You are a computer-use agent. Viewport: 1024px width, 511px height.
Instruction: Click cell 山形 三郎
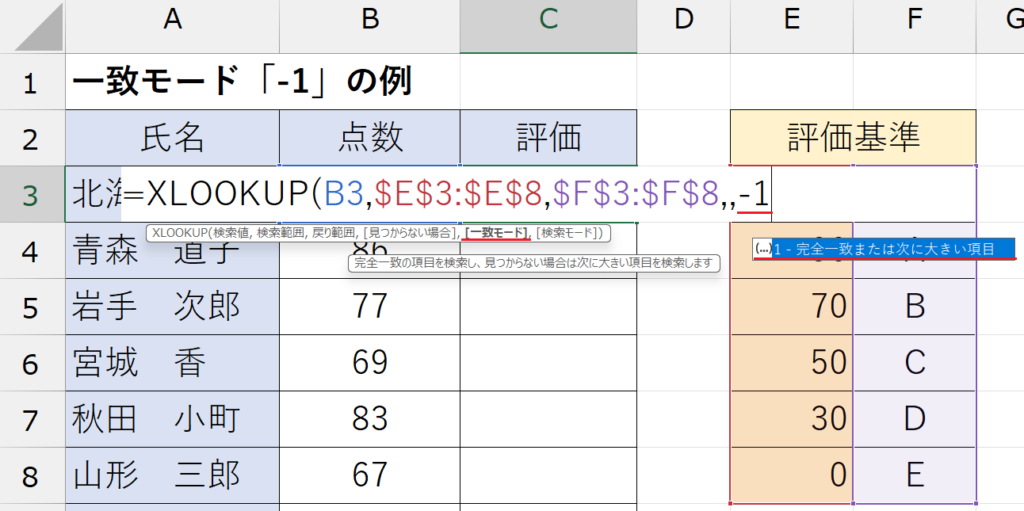[172, 475]
